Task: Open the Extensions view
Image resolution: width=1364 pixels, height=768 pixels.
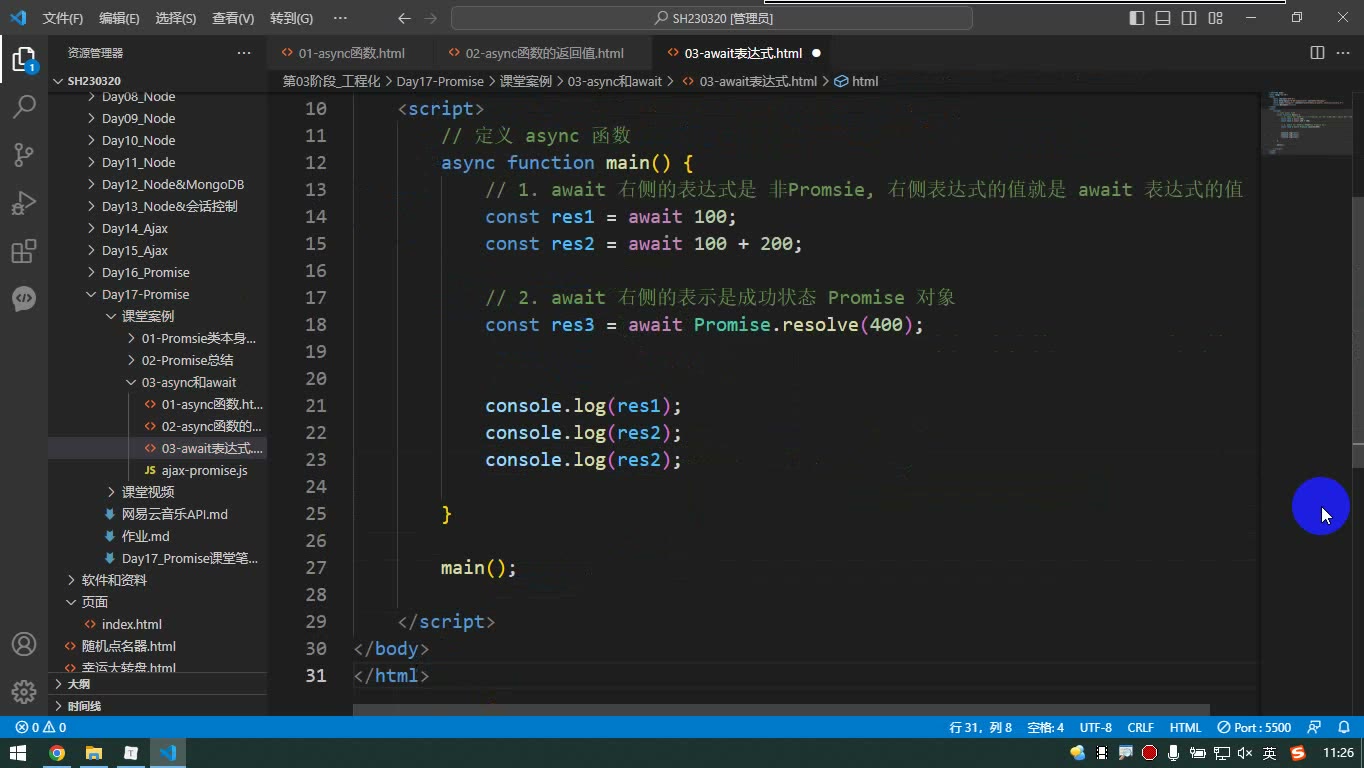Action: (24, 250)
